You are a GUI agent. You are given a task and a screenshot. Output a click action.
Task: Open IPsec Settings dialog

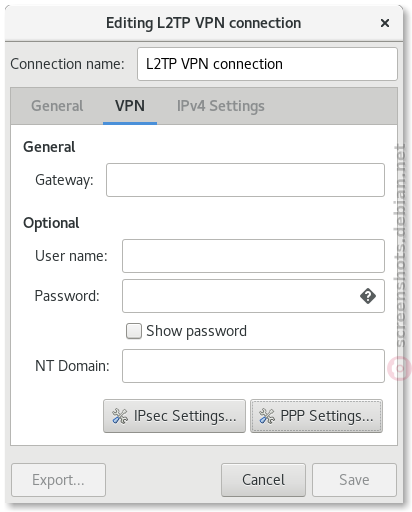[x=174, y=416]
